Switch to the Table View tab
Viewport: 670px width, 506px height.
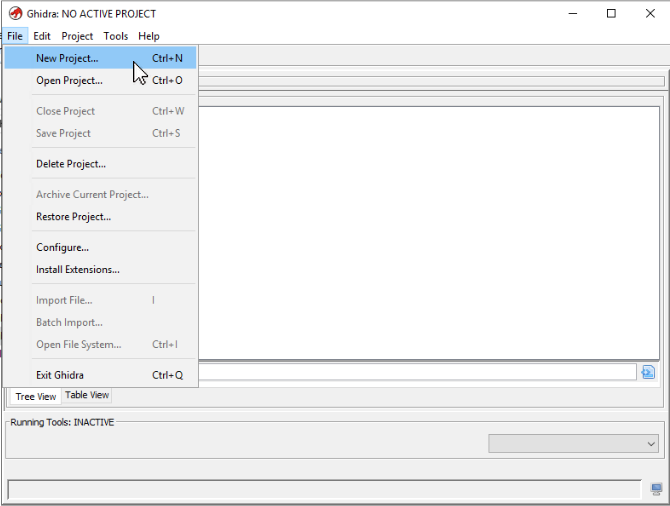point(87,395)
